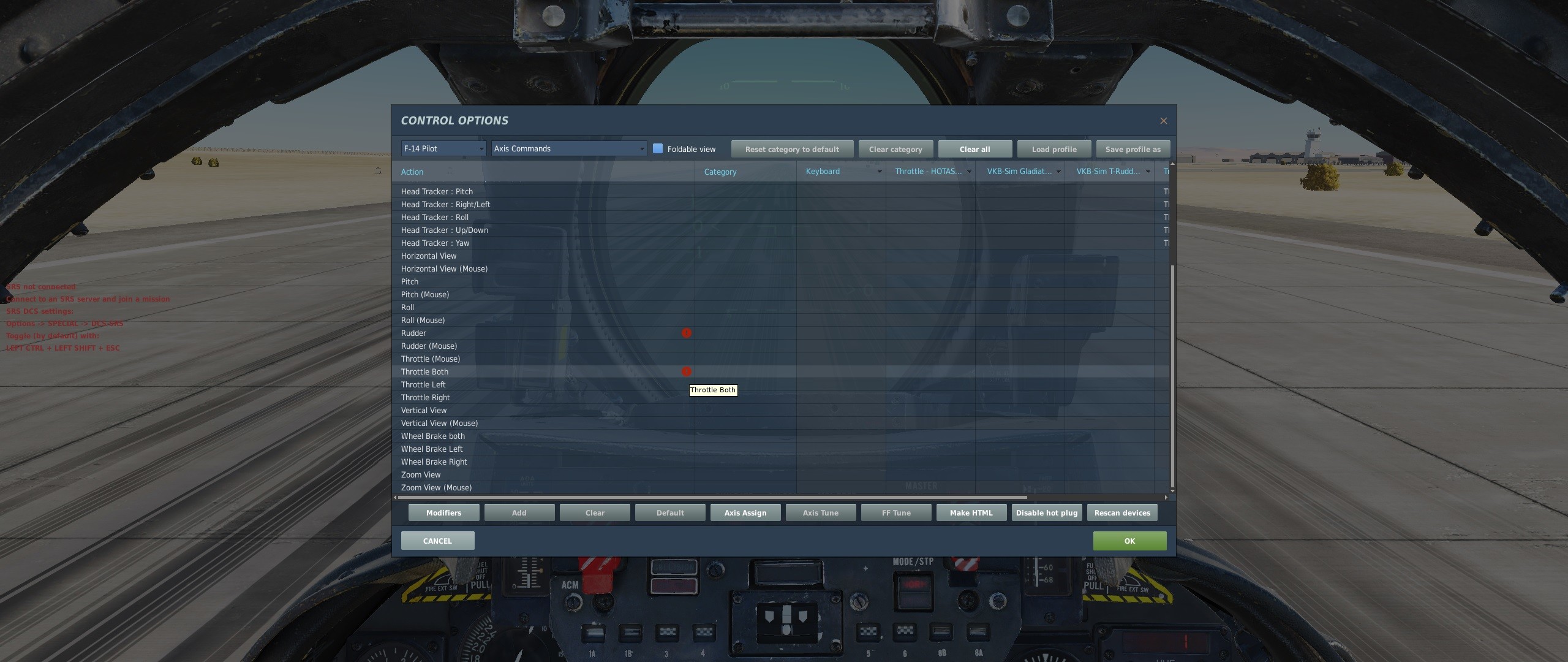This screenshot has width=1568, height=662.
Task: Select the Vertical View (Mouse) row
Action: (781, 423)
